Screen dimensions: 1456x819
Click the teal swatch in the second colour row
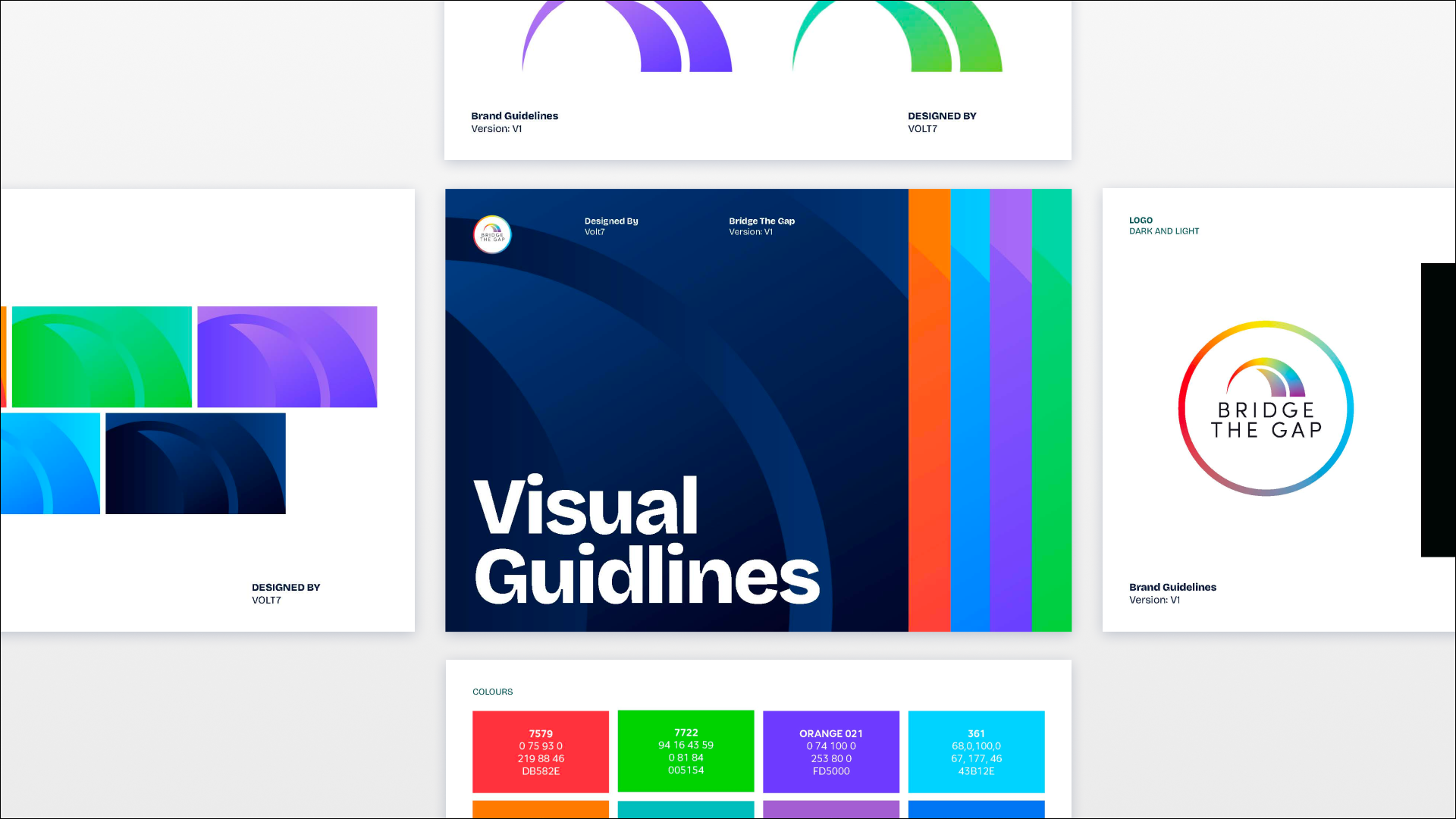pos(686,809)
